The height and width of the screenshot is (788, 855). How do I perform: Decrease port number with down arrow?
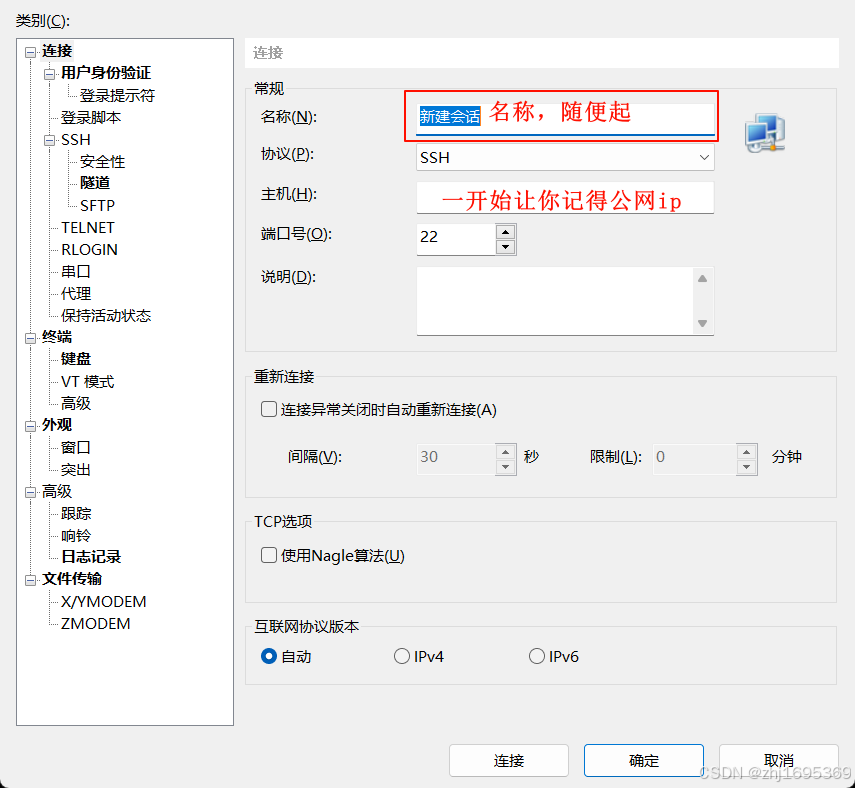505,247
